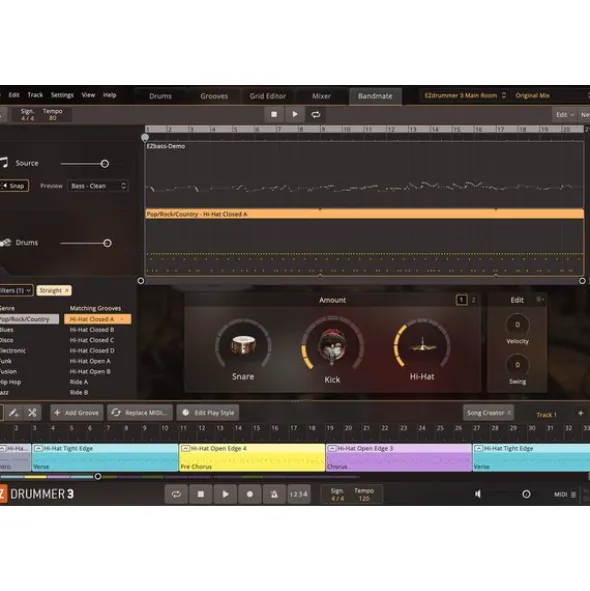Open the Edit dropdown in Bandmate toolbar
This screenshot has width=590, height=591.
point(565,115)
